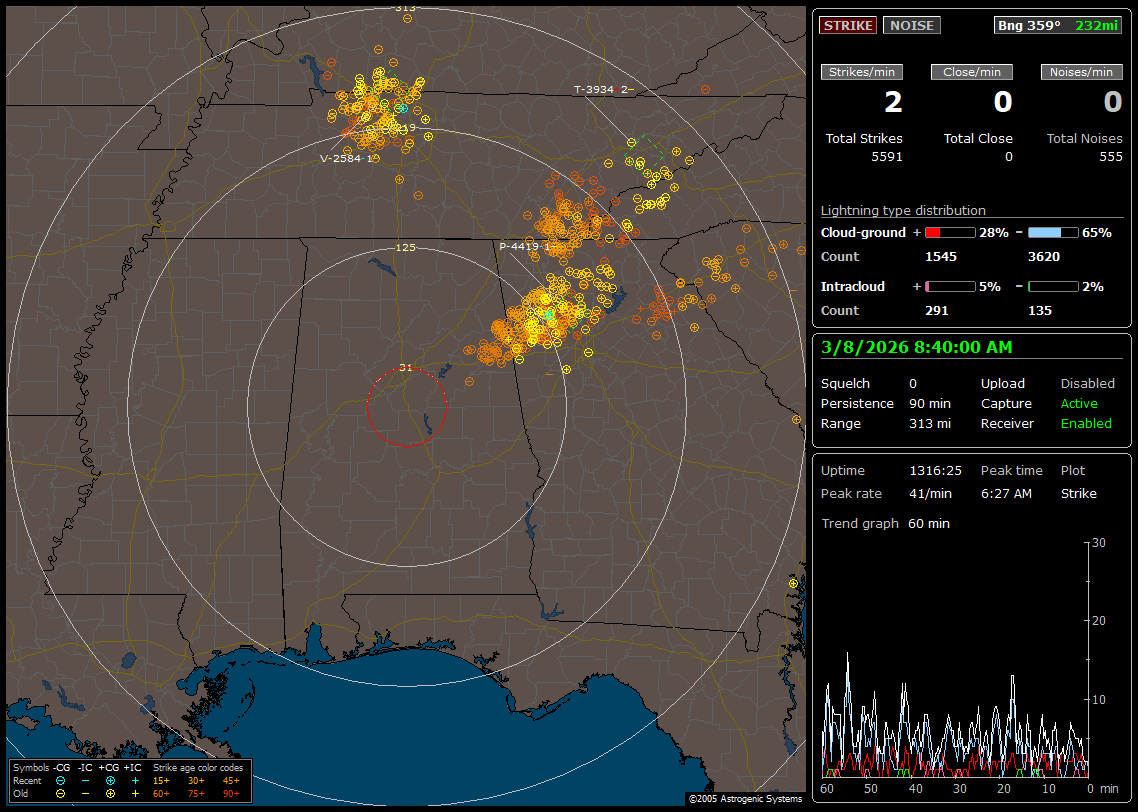1138x812 pixels.
Task: Click the yellow Old -CG legend symbol
Action: tap(60, 793)
